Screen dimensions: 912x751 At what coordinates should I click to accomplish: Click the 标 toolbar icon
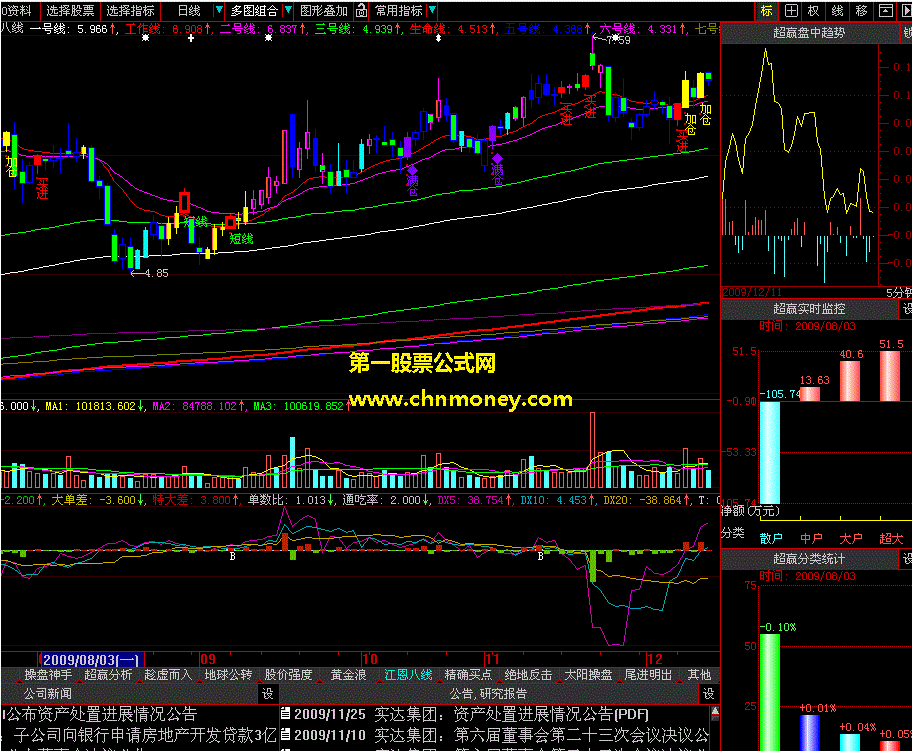point(767,10)
